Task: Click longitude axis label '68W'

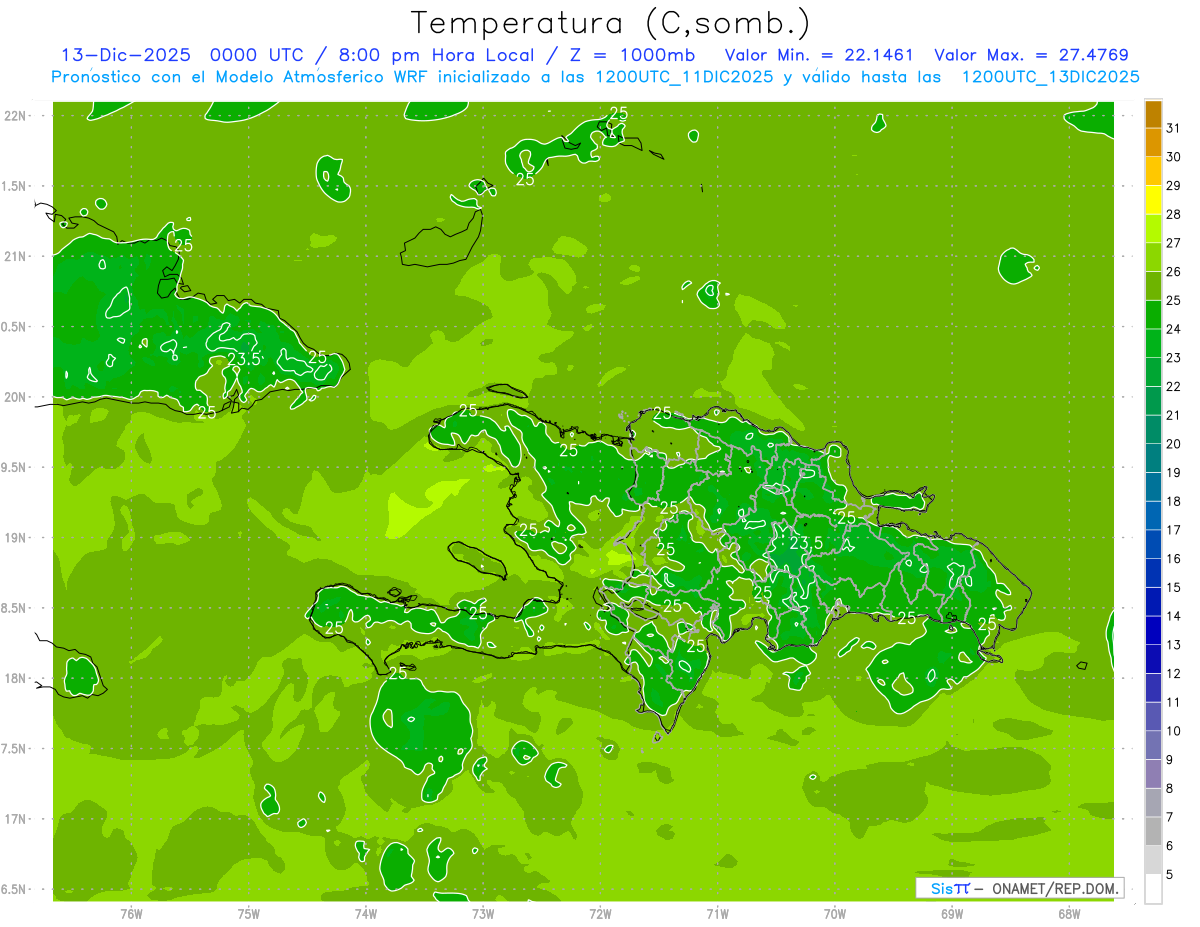Action: [1068, 913]
